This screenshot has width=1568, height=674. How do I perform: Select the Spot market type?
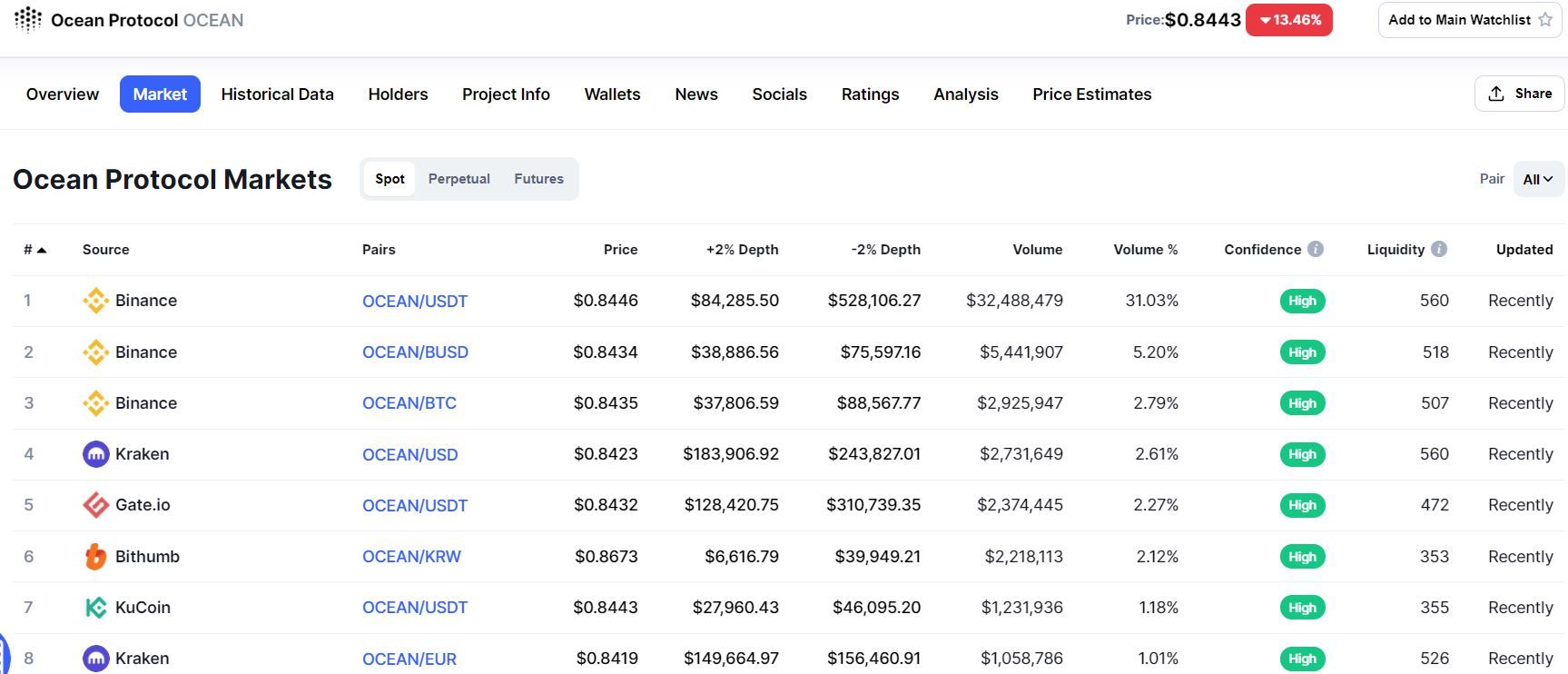(x=390, y=179)
